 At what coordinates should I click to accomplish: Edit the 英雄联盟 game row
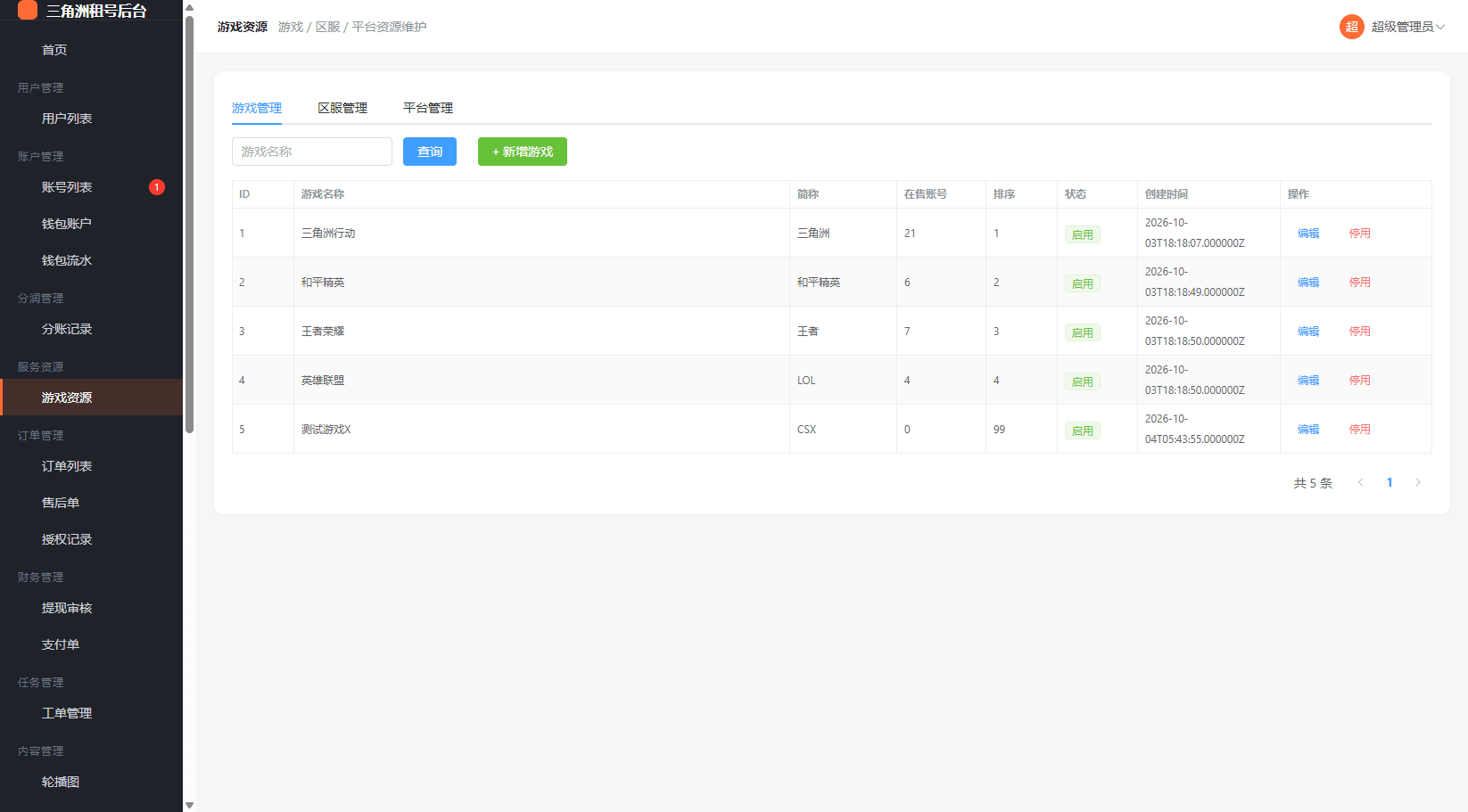coord(1308,381)
